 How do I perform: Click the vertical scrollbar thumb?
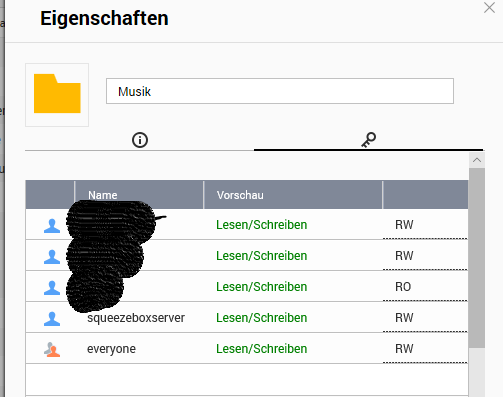pos(477,258)
